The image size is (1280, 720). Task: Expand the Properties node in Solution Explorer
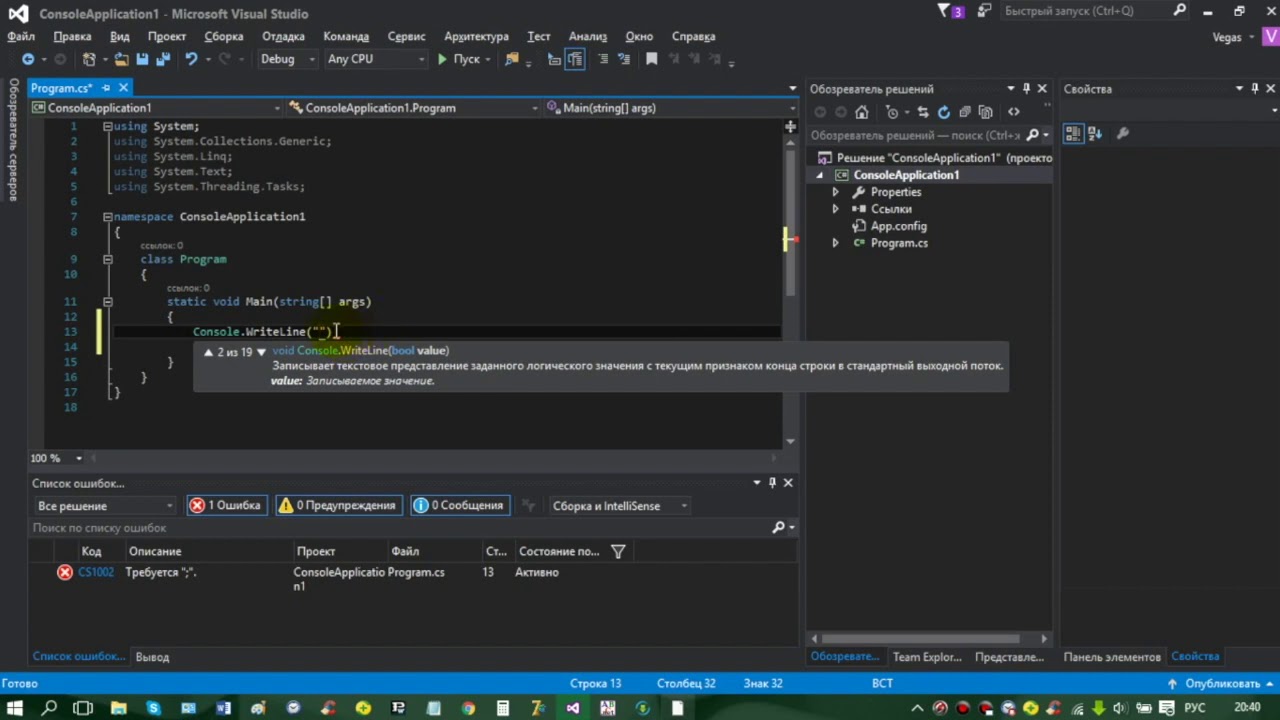[835, 192]
